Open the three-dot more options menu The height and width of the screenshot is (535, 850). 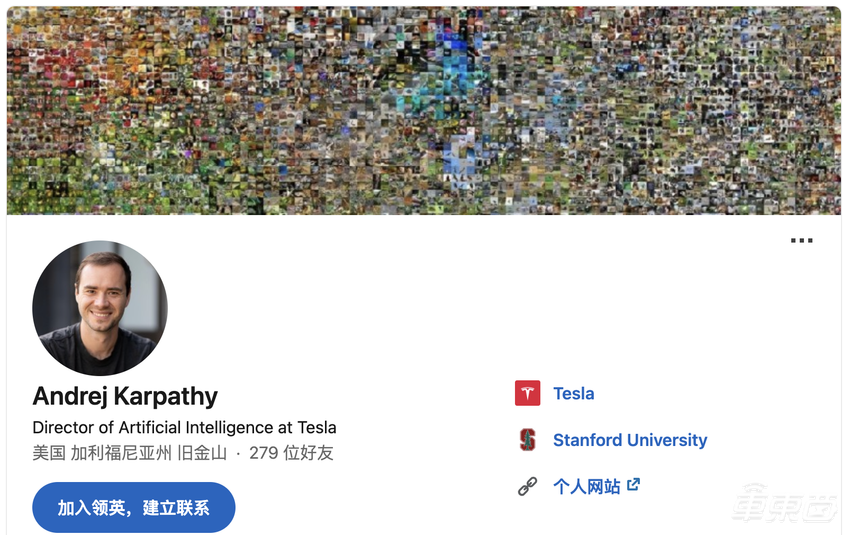(x=801, y=240)
